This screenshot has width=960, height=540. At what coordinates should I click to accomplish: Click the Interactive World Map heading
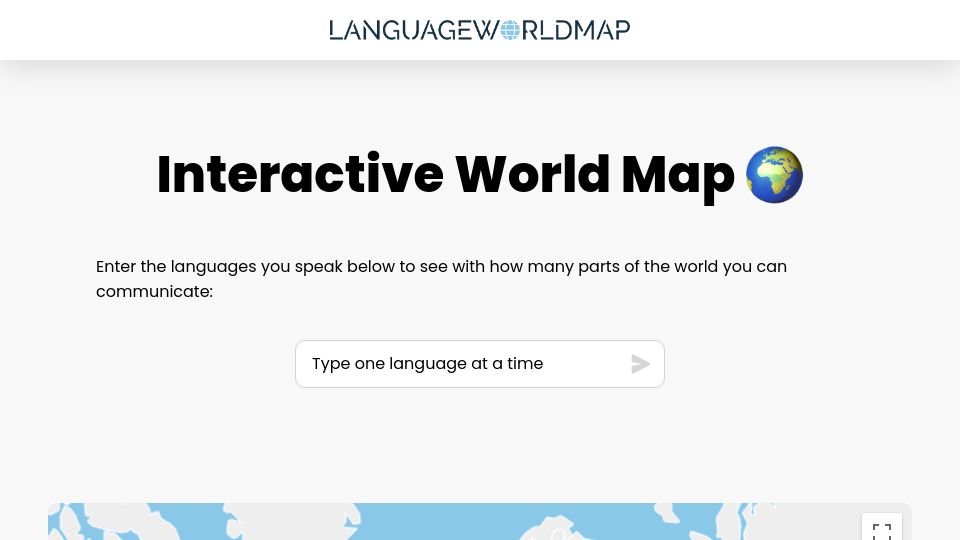point(479,175)
